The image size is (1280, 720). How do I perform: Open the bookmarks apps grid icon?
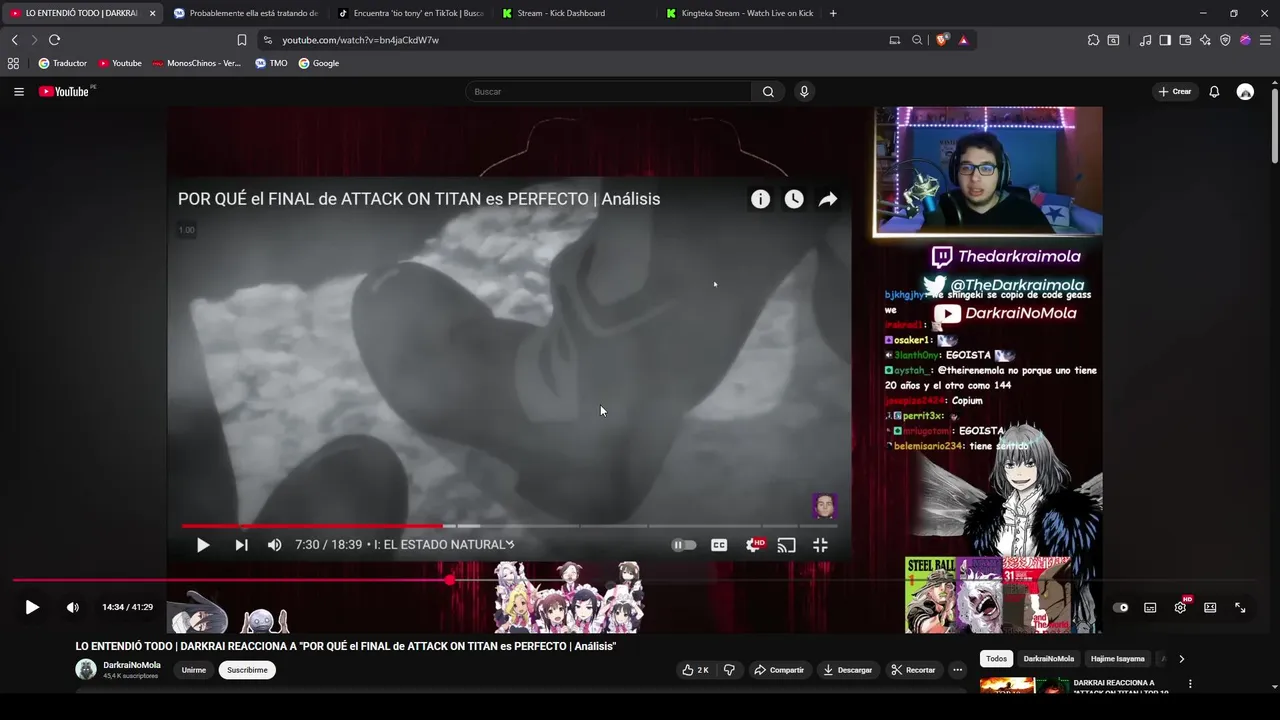[13, 63]
